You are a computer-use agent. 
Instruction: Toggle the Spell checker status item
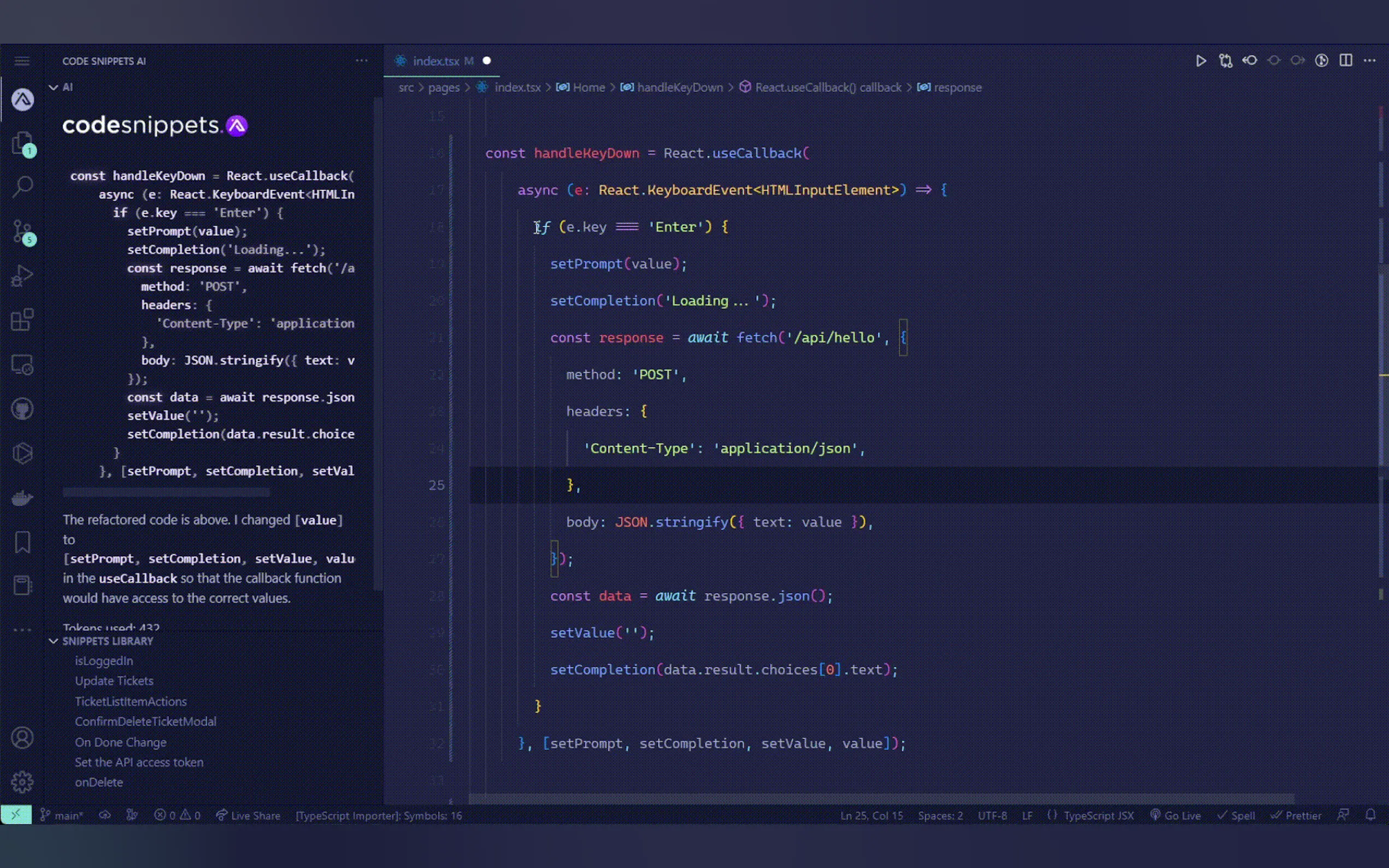[x=1236, y=815]
